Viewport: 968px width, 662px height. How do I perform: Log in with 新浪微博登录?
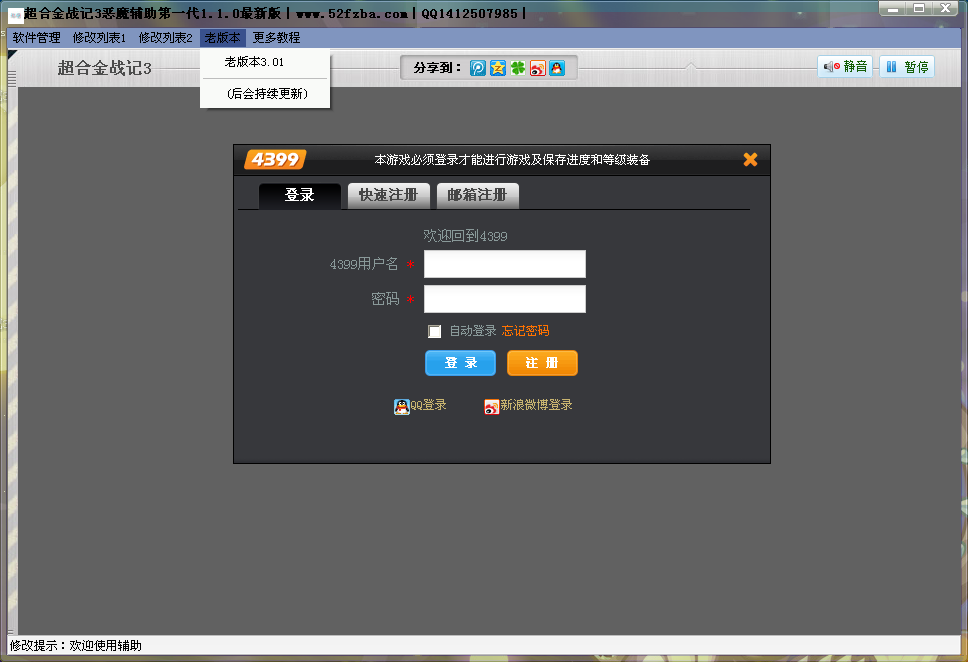coord(528,406)
